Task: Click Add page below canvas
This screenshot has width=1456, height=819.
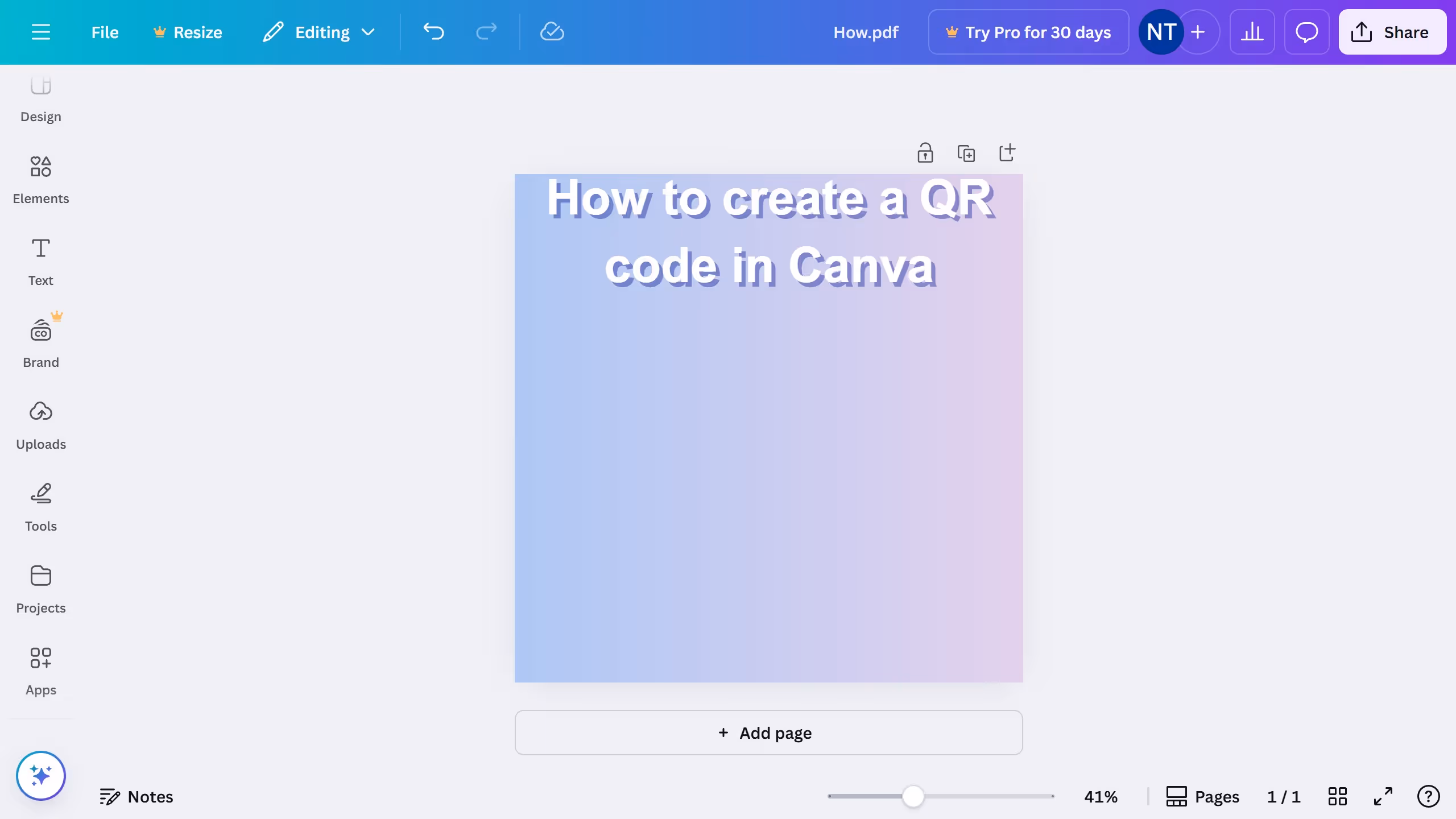Action: [x=768, y=733]
